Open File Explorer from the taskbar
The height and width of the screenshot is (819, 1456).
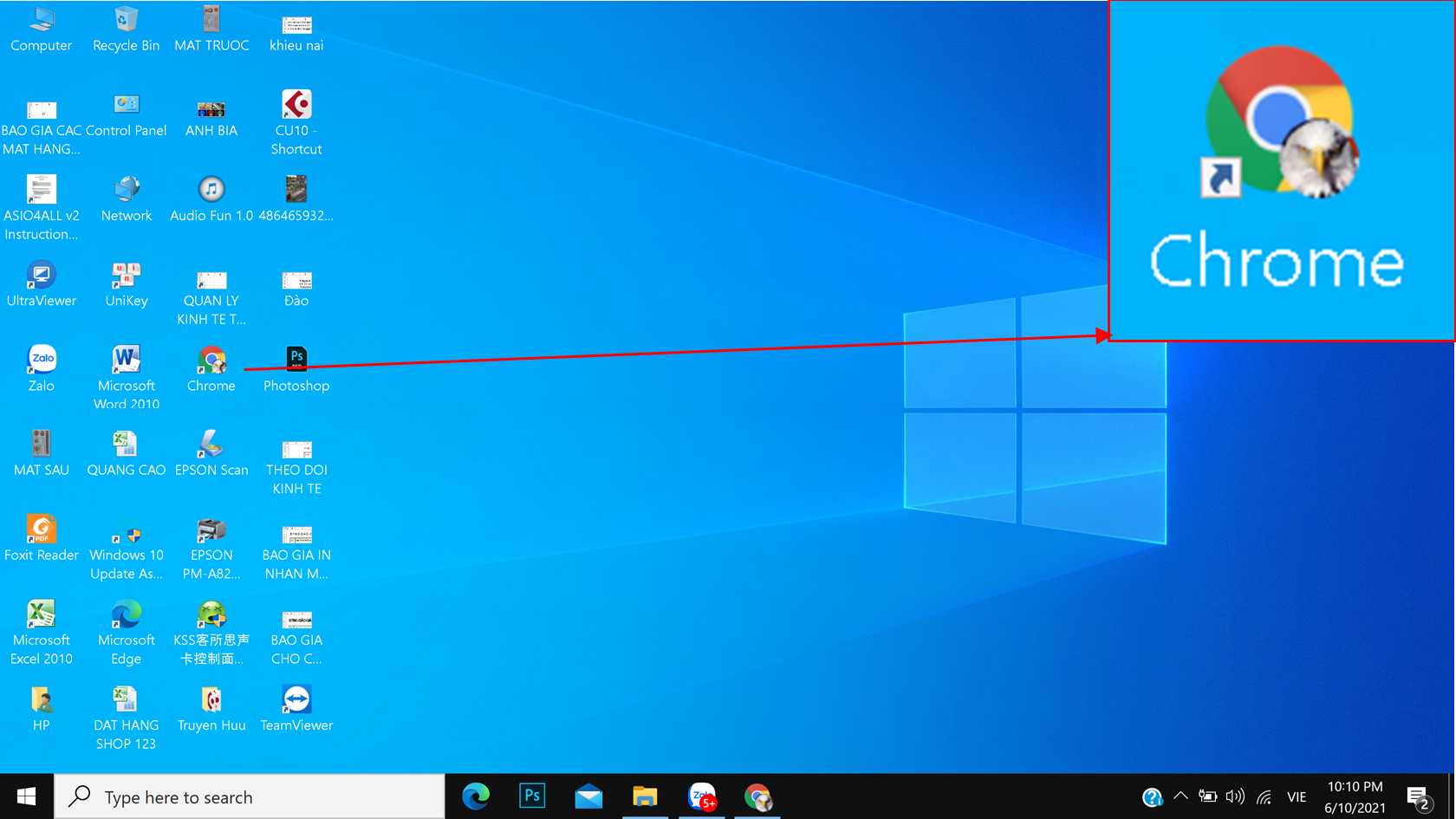click(x=645, y=796)
